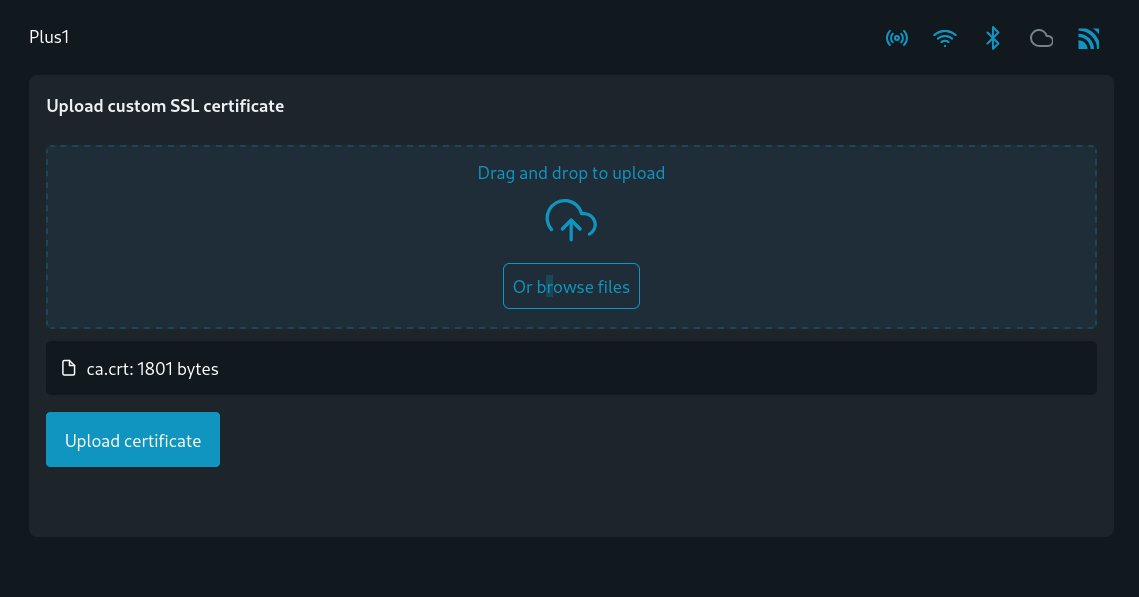
Task: Click the cloud connection icon in header
Action: [x=1041, y=38]
